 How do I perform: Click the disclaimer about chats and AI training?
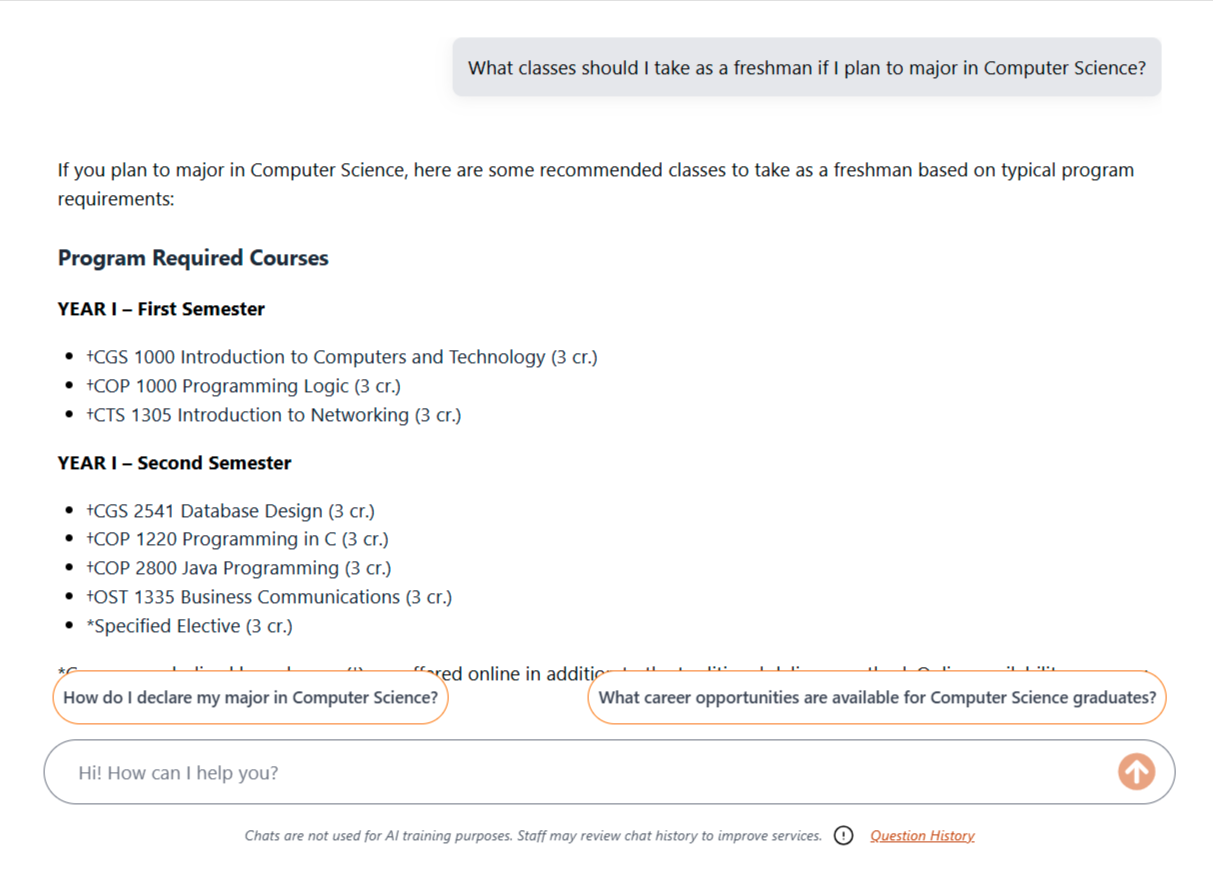pos(531,835)
